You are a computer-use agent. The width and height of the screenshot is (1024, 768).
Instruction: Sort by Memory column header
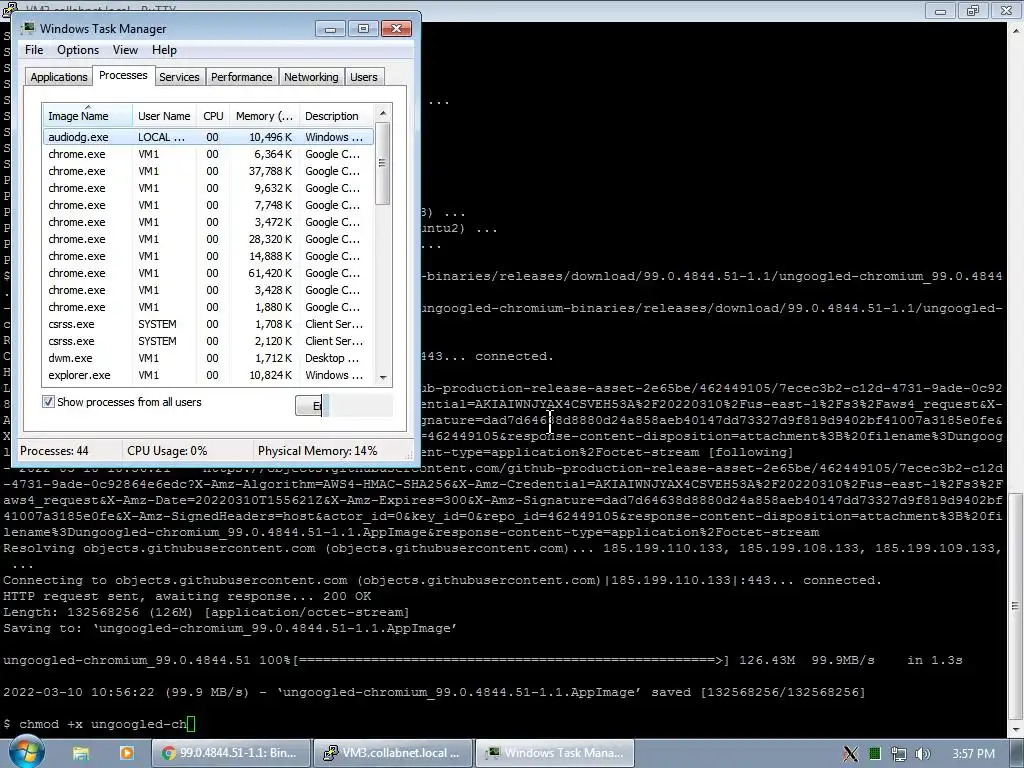264,116
